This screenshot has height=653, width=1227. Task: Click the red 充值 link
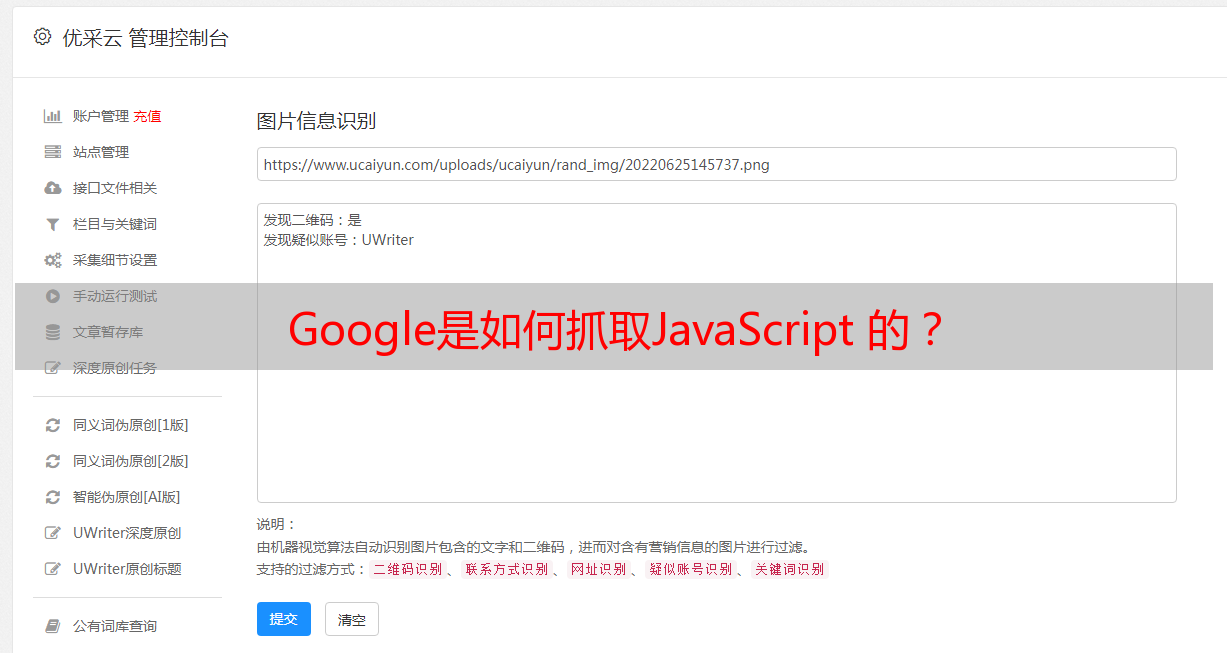[x=147, y=116]
